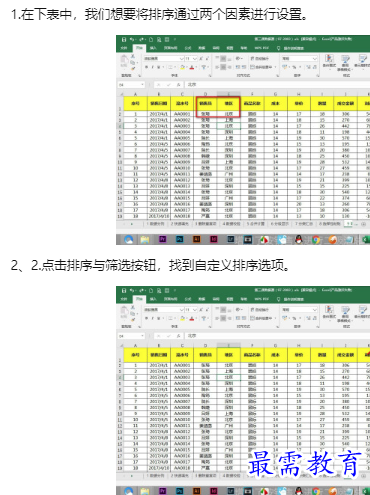370x495 pixels.
Task: Open Chrome from taskbar in first screenshot
Action: [x=316, y=239]
